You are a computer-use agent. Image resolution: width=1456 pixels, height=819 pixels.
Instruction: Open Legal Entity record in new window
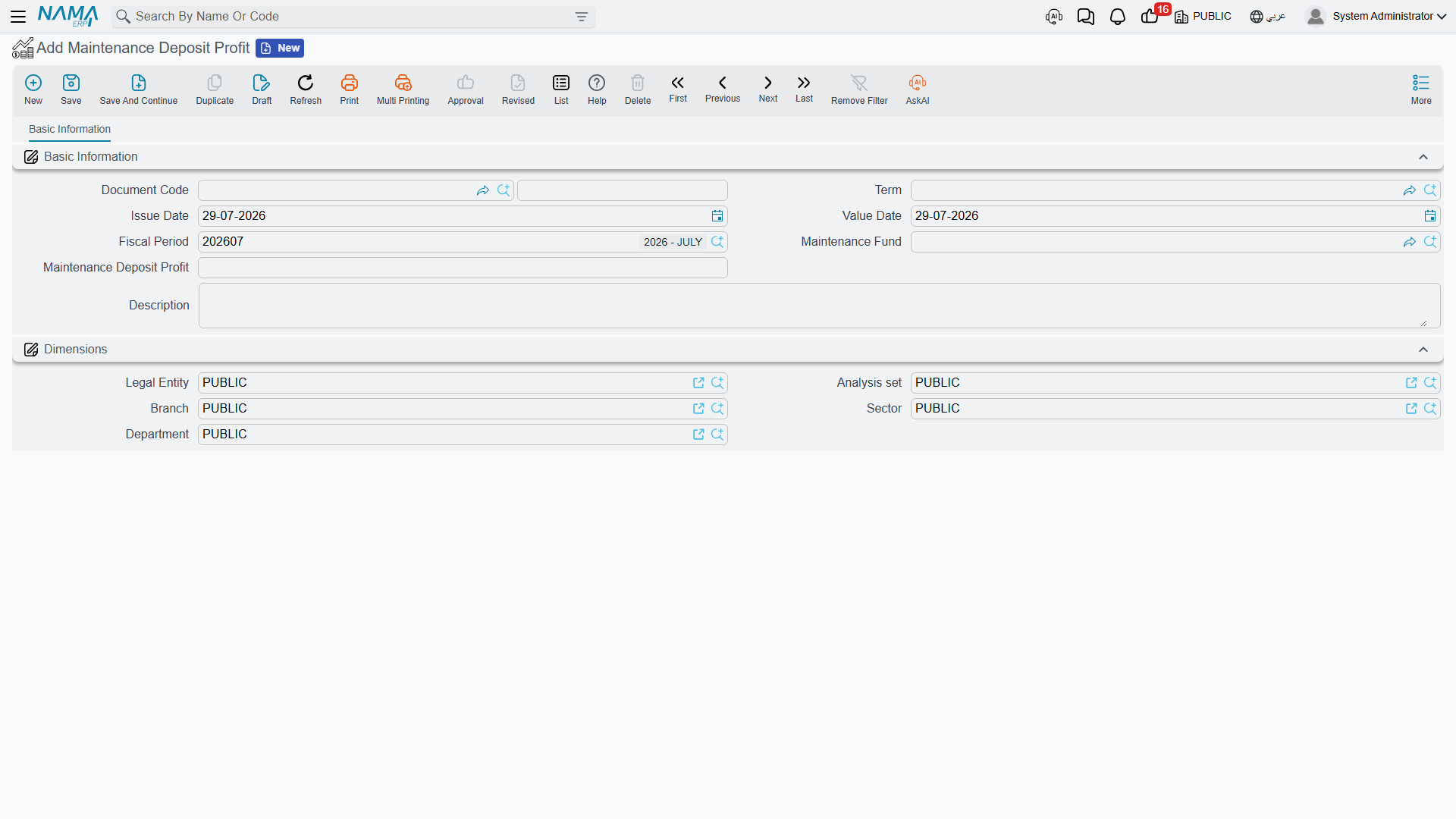[x=698, y=383]
